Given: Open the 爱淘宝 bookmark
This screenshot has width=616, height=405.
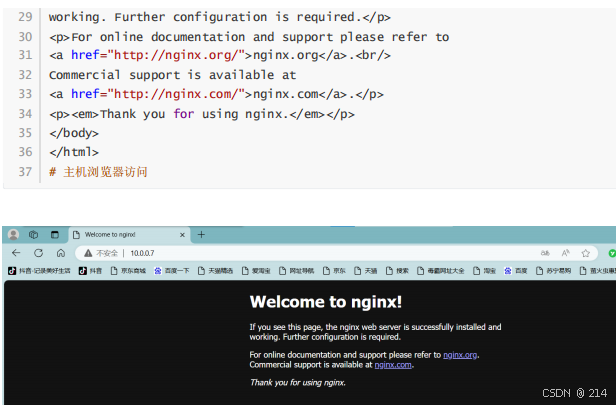Looking at the screenshot, I should [257, 271].
